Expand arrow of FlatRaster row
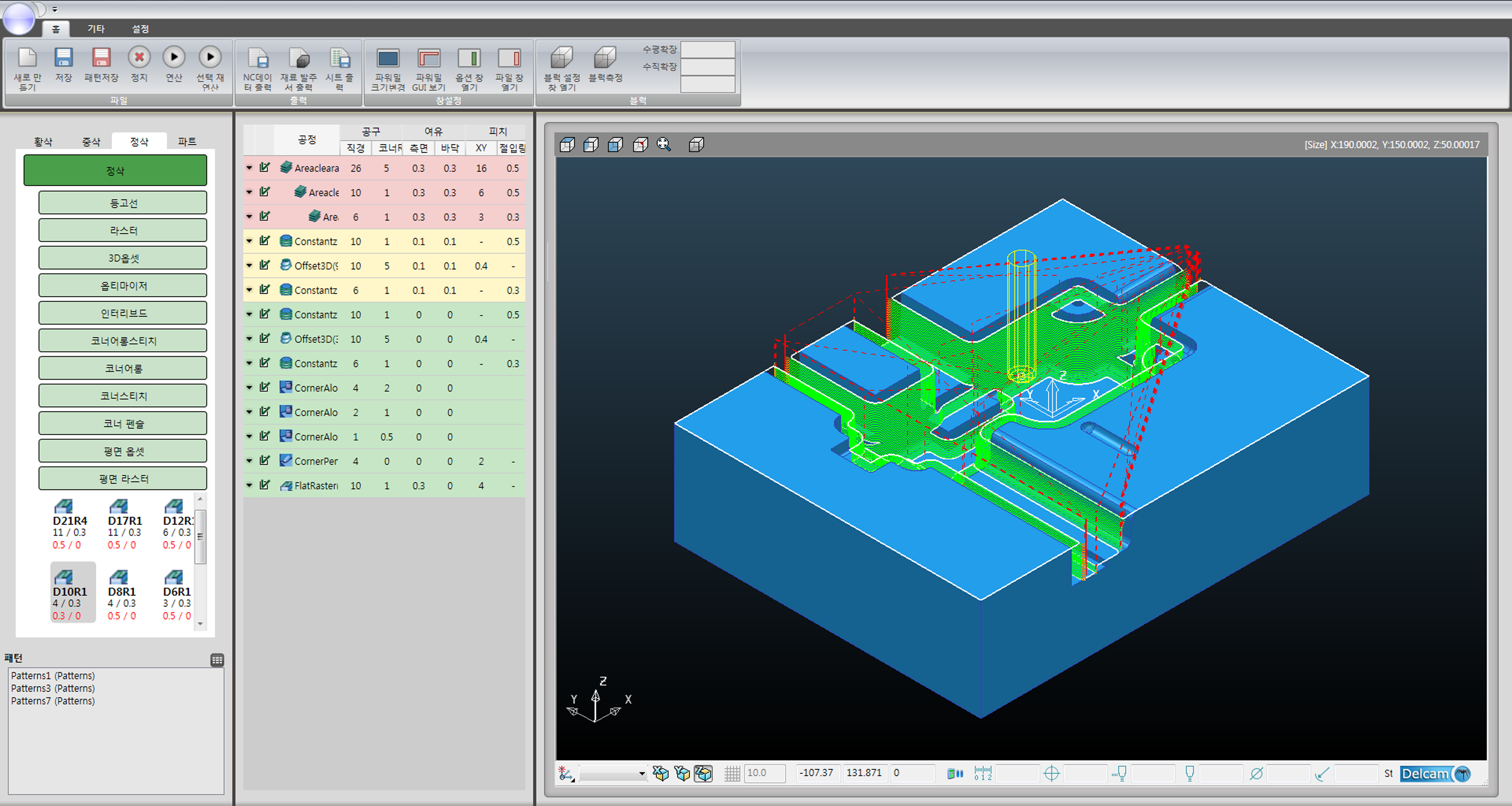The width and height of the screenshot is (1512, 806). point(249,486)
